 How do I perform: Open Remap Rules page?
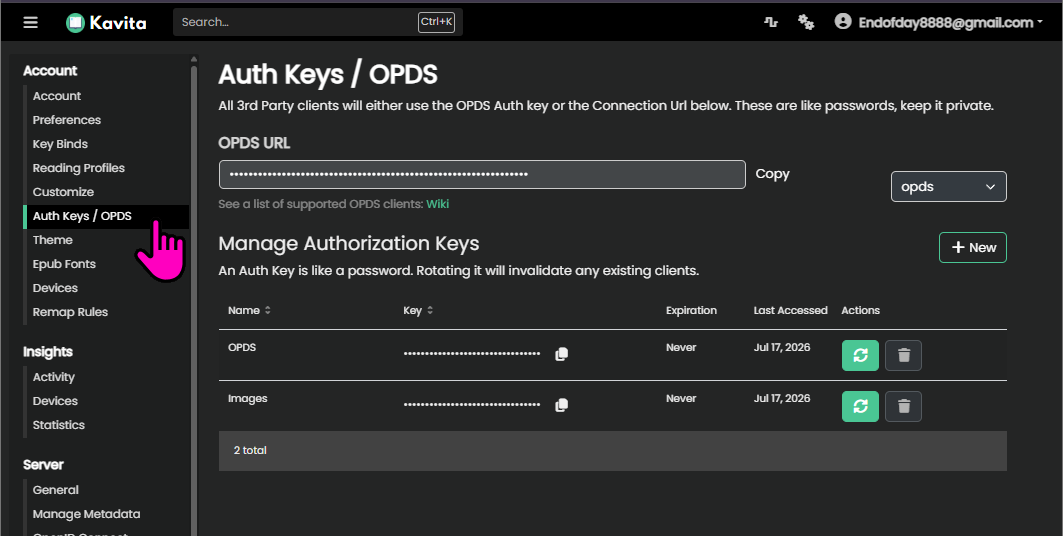70,312
